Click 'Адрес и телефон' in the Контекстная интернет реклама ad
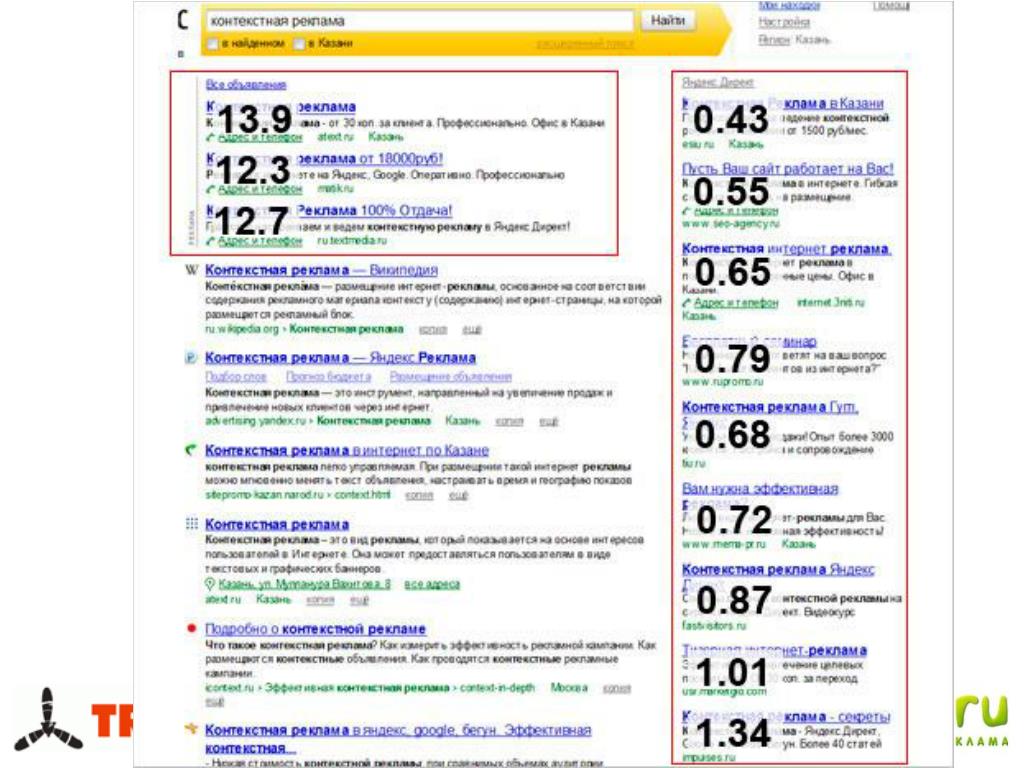The height and width of the screenshot is (768, 1024). 736,303
